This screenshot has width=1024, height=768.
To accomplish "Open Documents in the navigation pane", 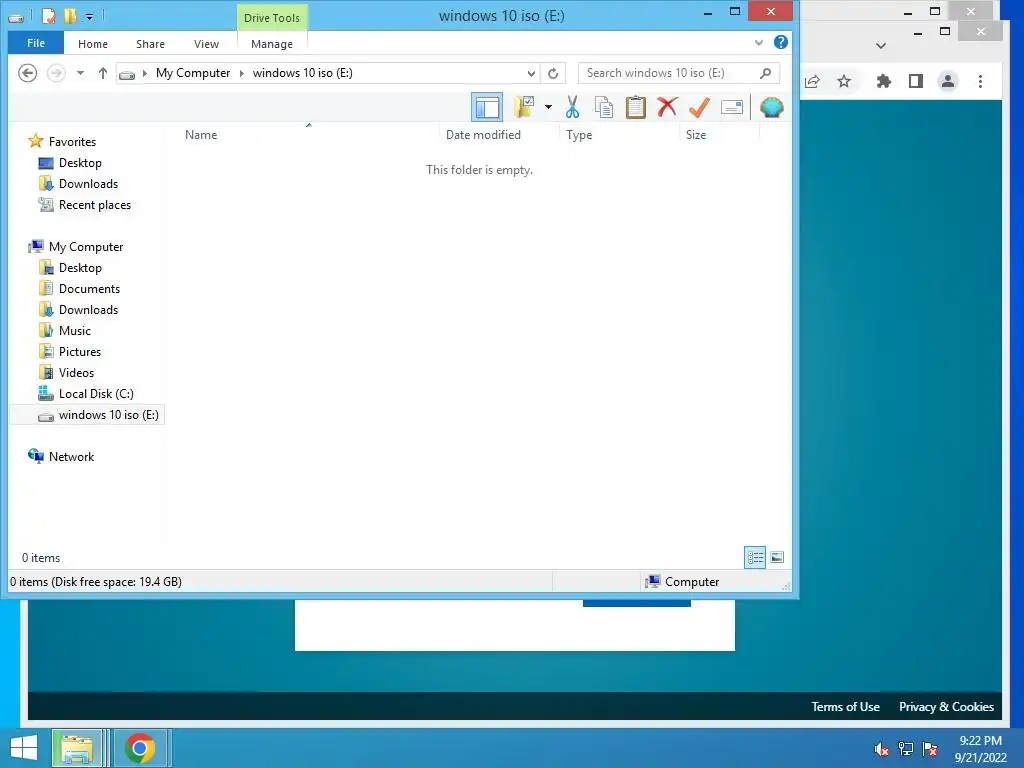I will [89, 289].
